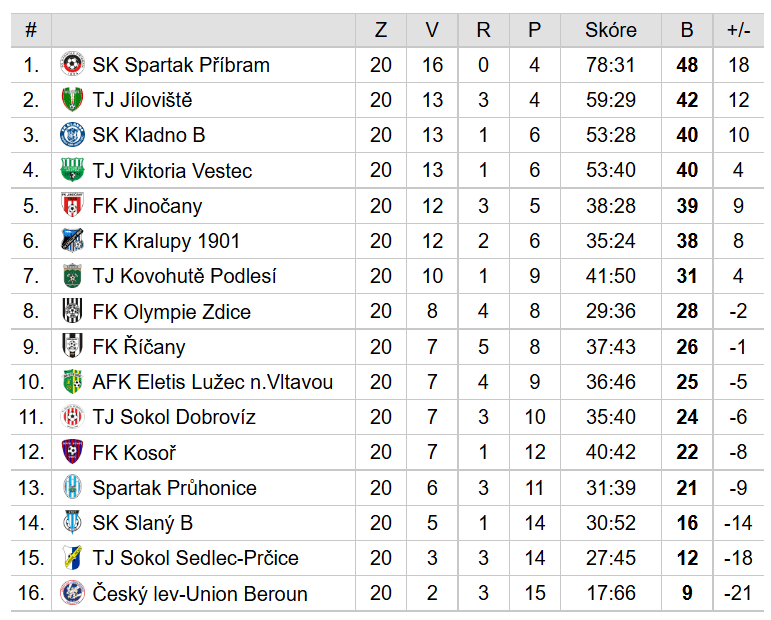This screenshot has width=771, height=620.
Task: Click SK Spartak Příbram club logo
Action: tap(72, 64)
